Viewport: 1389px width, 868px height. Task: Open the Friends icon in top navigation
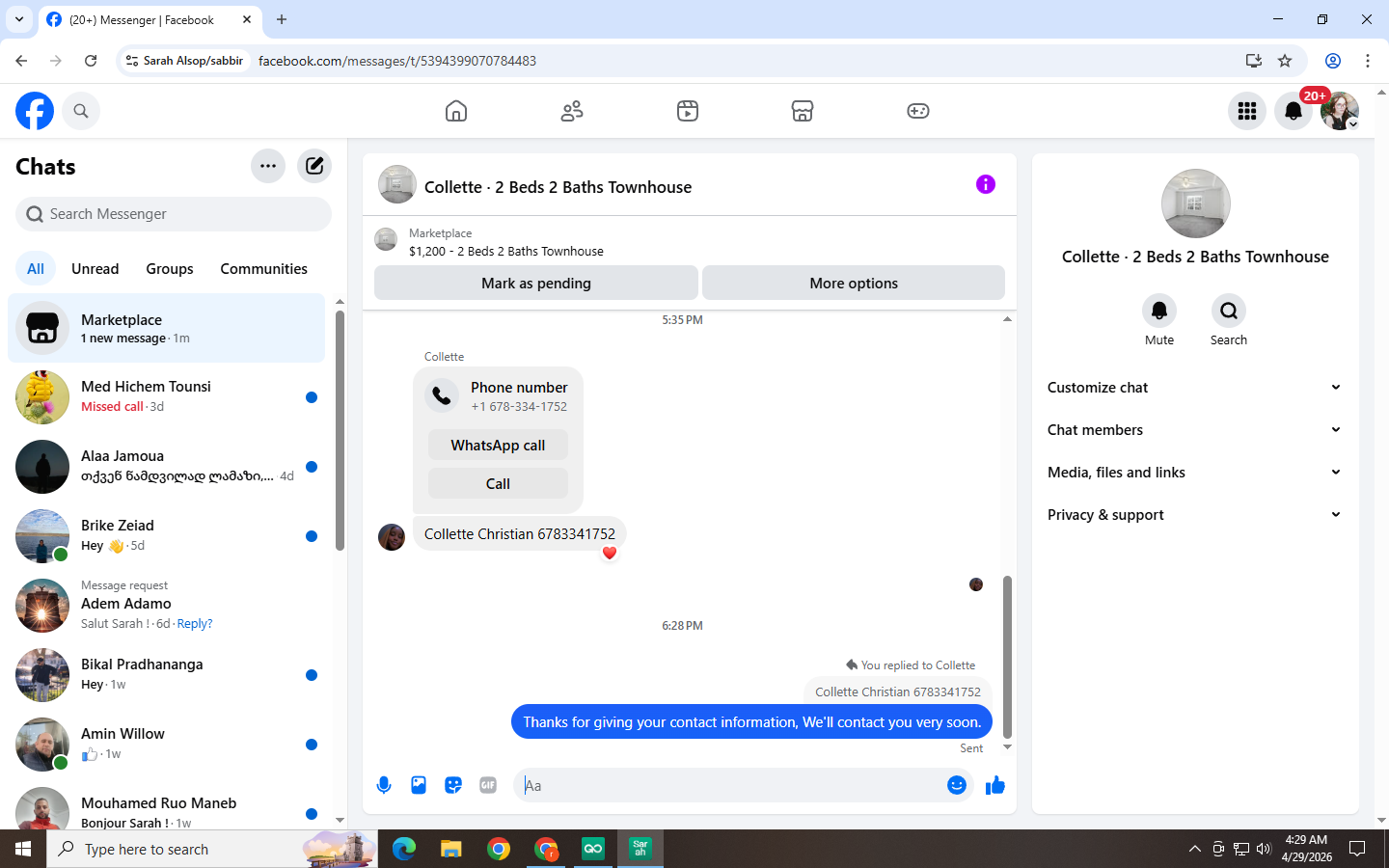(572, 111)
